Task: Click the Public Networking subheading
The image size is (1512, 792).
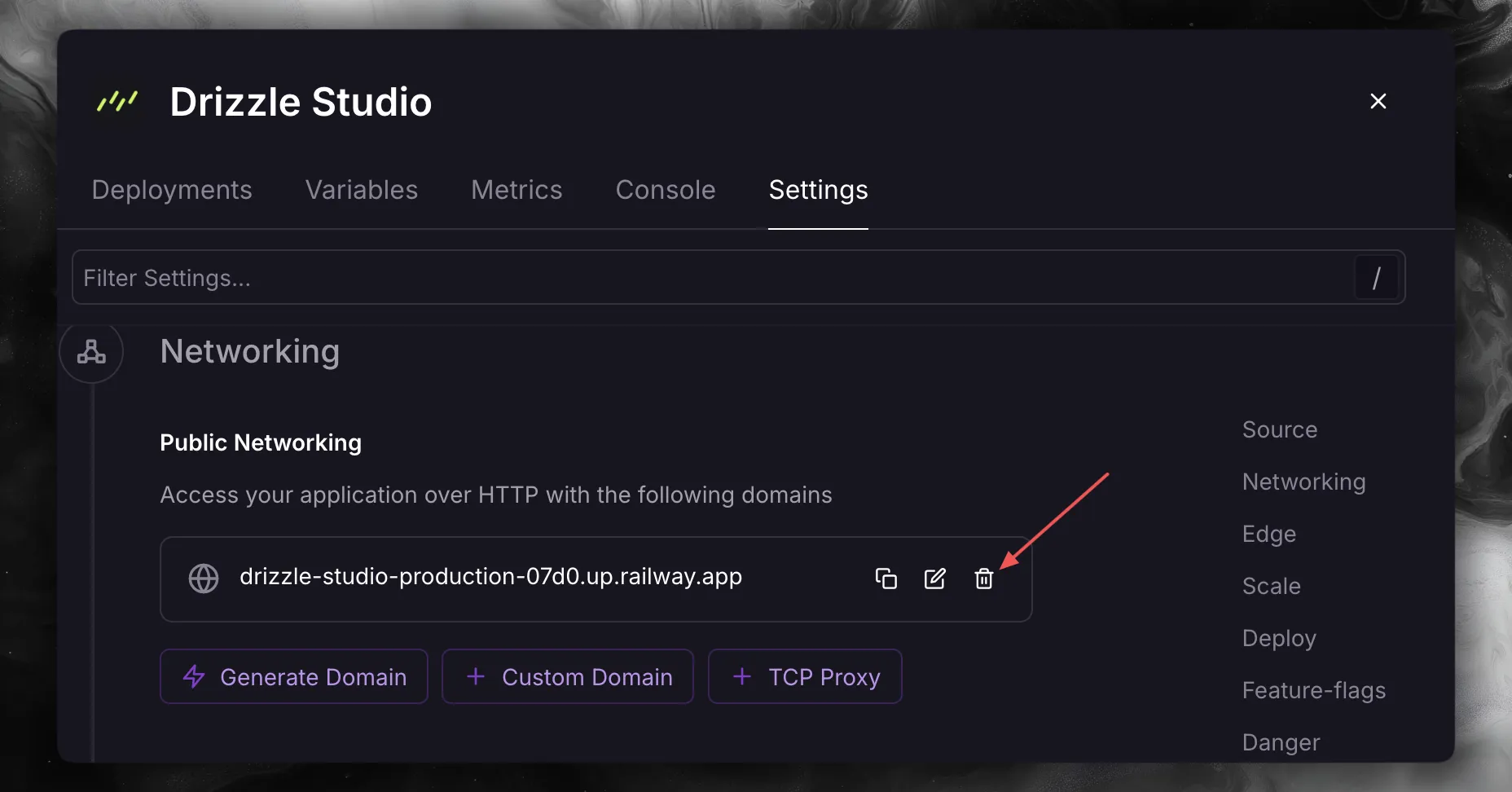Action: [261, 442]
